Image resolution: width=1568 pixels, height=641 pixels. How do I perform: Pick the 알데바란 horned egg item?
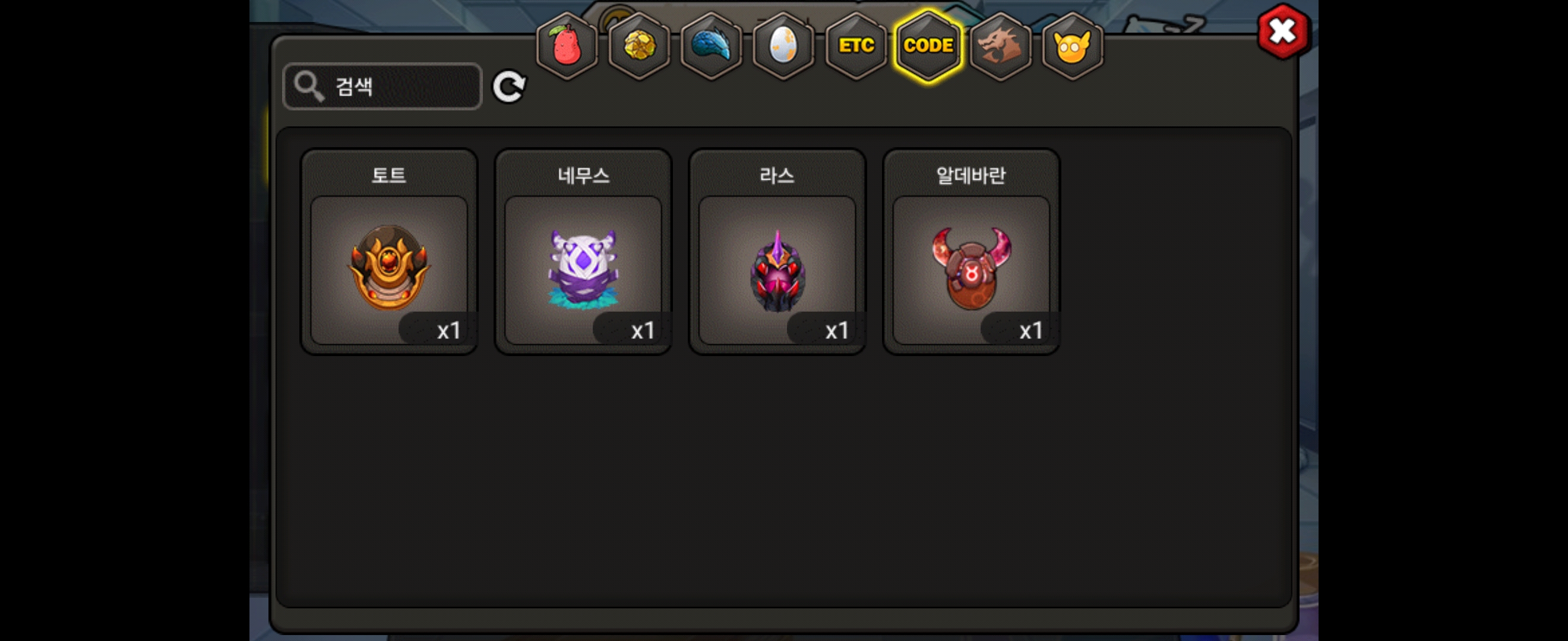pyautogui.click(x=972, y=252)
